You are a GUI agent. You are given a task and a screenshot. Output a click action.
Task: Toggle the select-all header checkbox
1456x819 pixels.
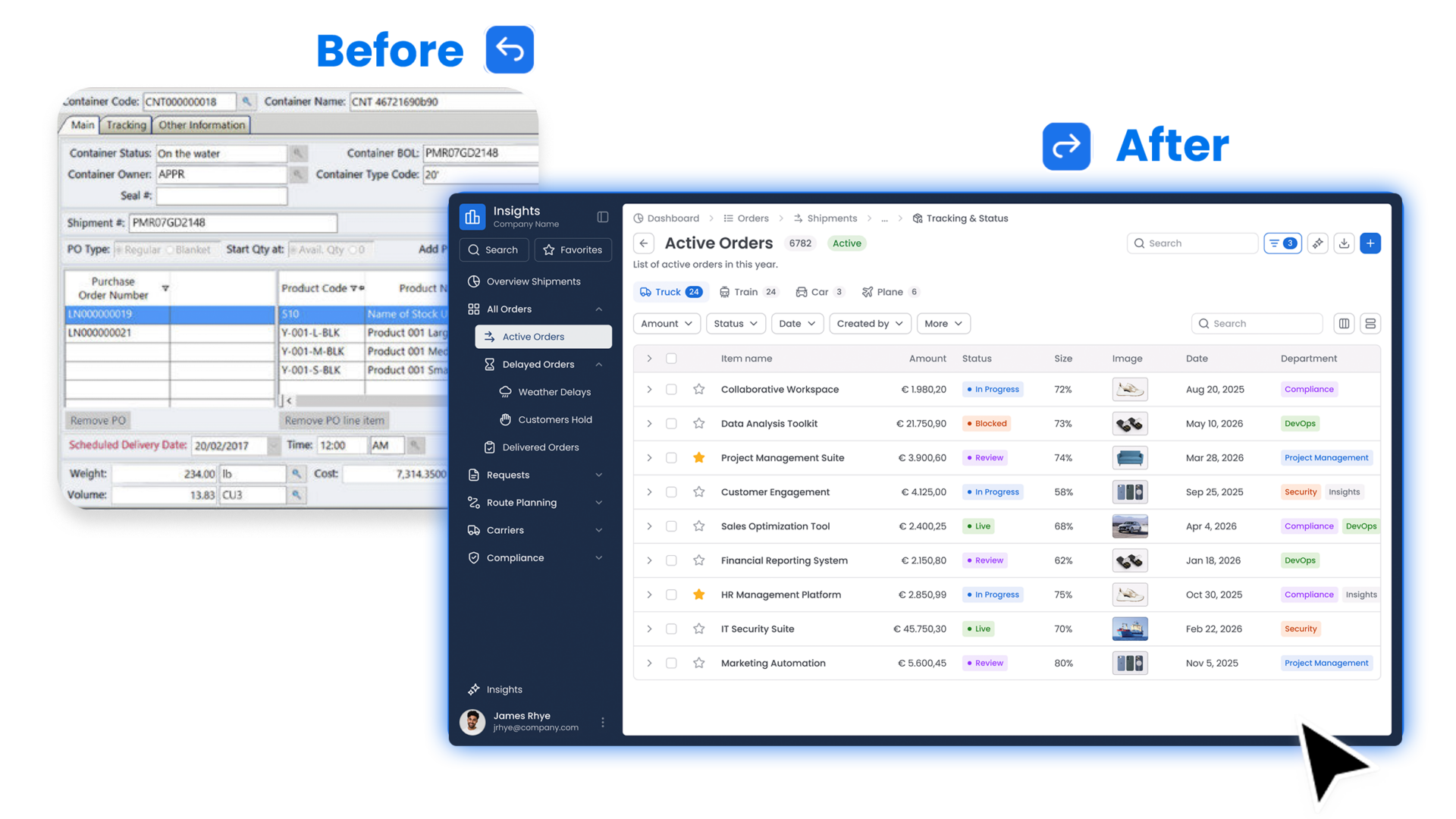click(x=671, y=359)
